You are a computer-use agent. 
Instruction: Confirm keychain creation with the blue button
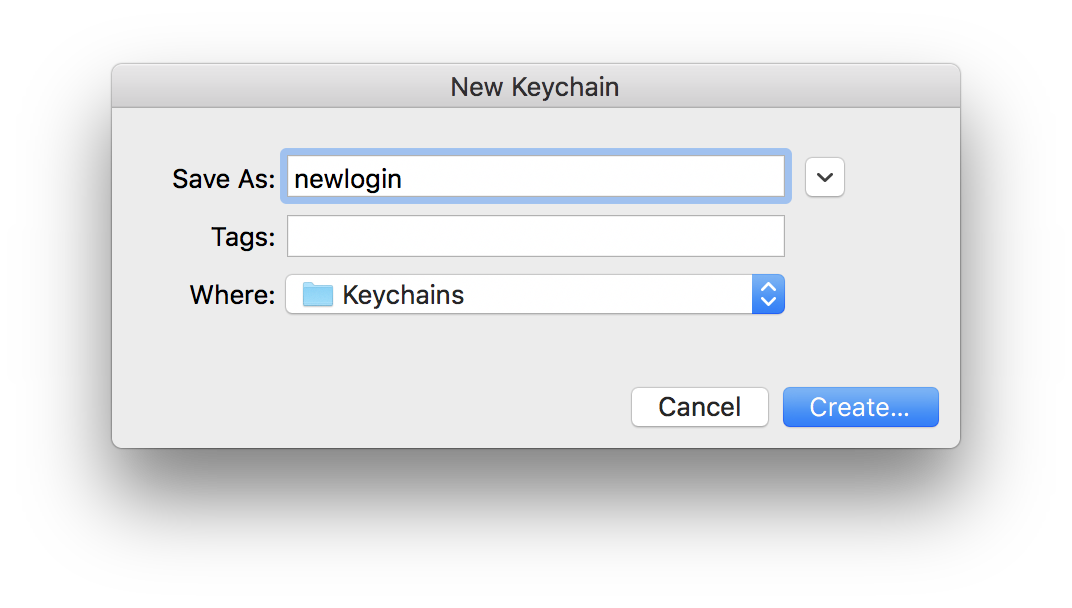[860, 407]
